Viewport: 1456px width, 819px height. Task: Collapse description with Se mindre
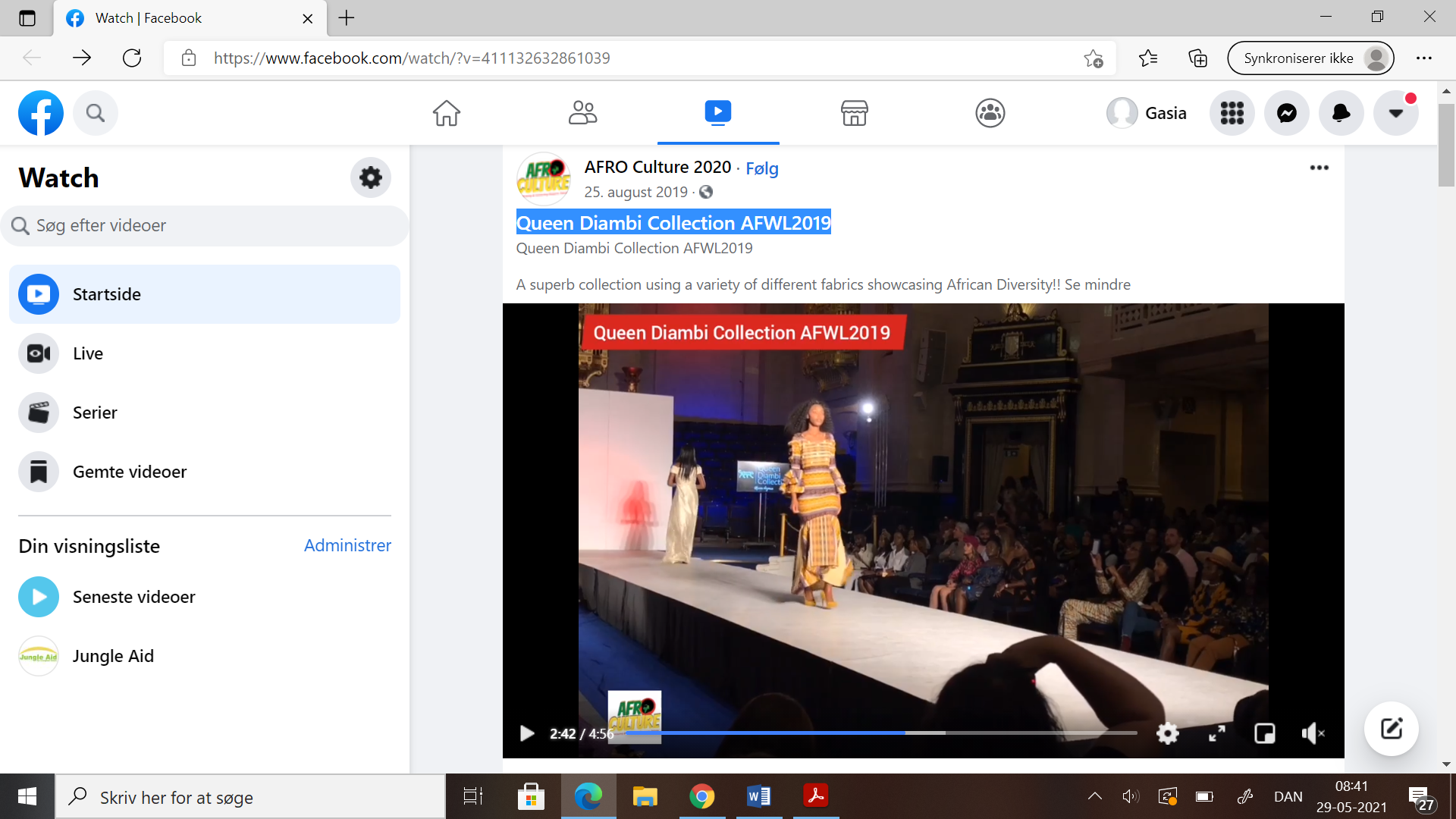1097,284
